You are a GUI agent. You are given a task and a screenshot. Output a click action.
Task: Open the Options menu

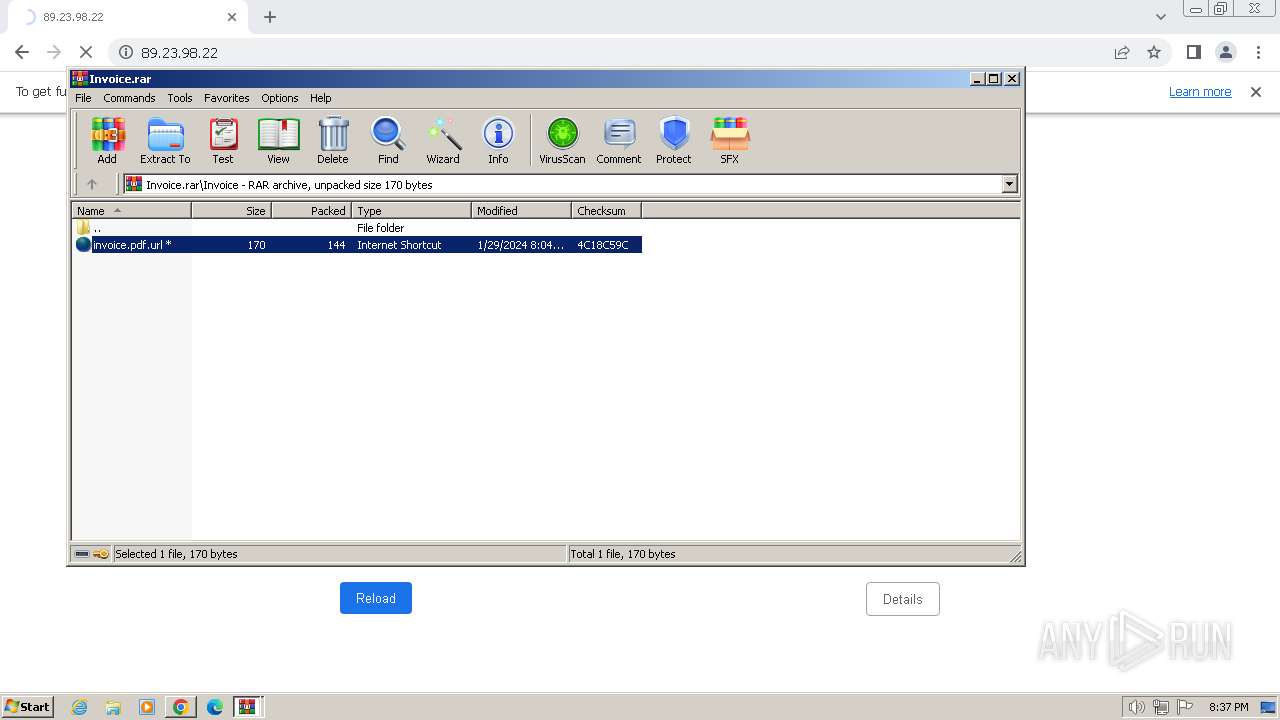point(280,98)
